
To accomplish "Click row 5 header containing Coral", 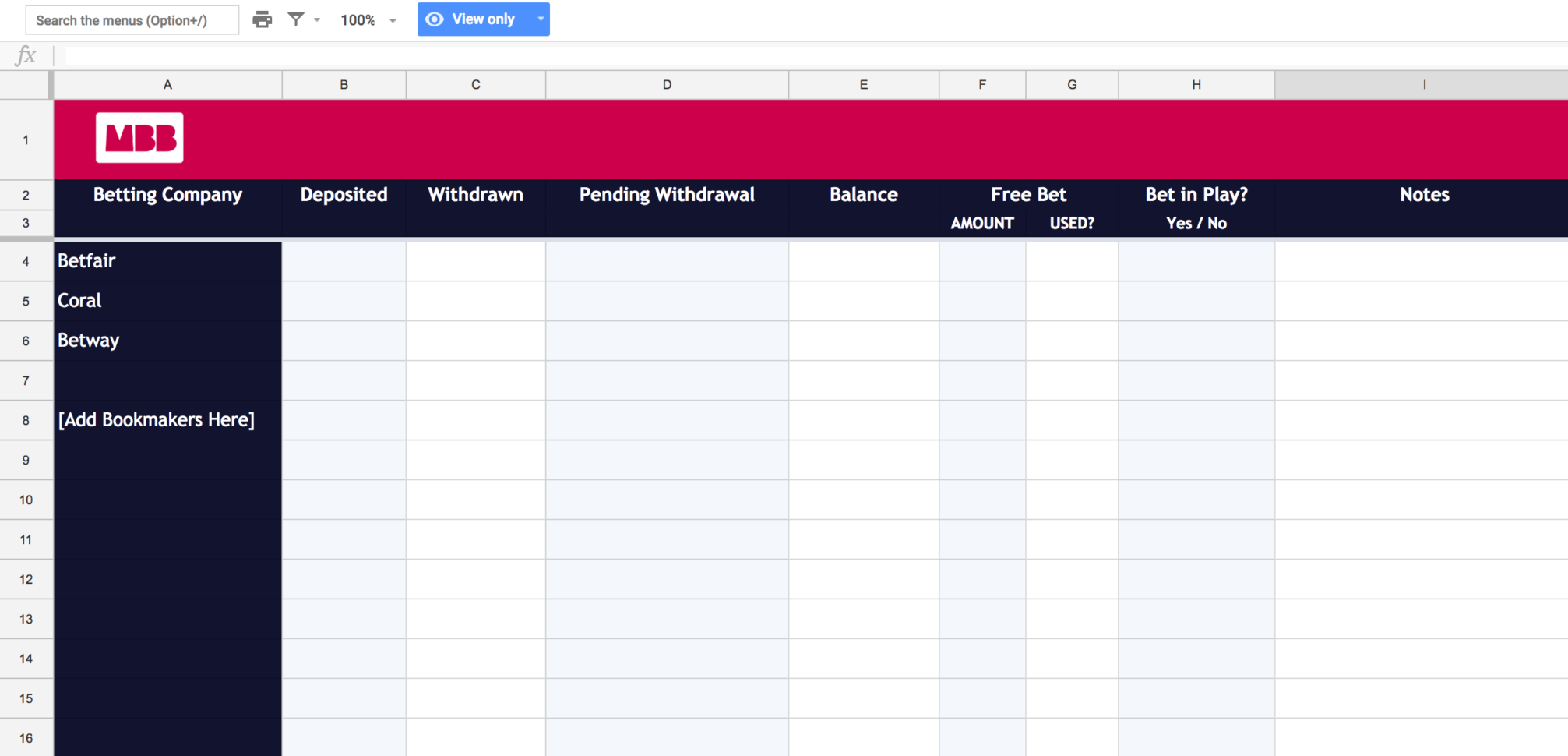I will coord(26,301).
